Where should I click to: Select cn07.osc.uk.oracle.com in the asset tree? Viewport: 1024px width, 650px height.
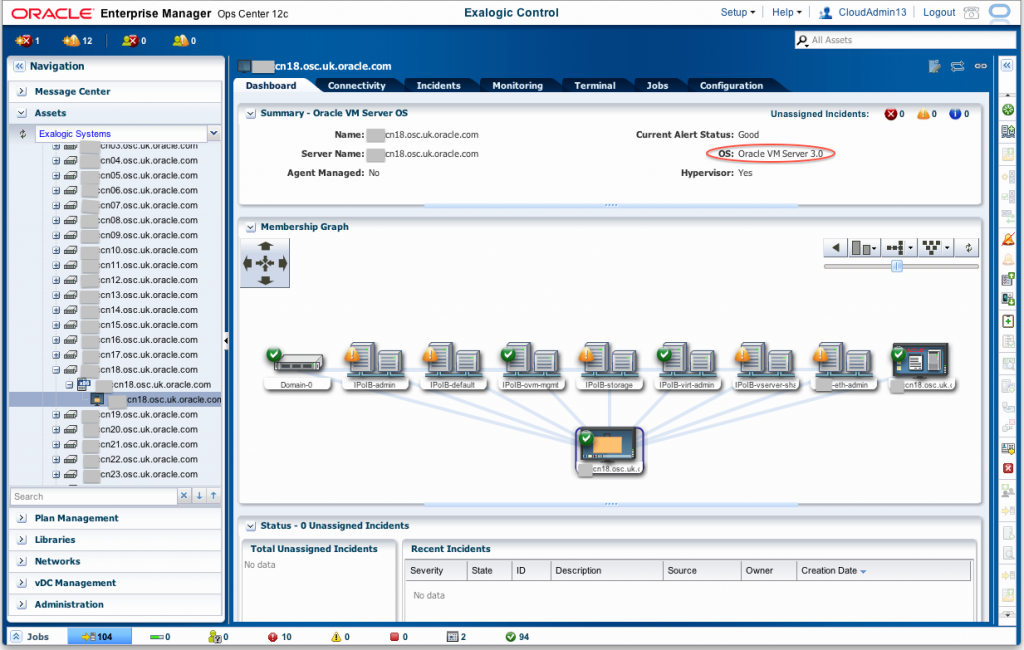148,205
